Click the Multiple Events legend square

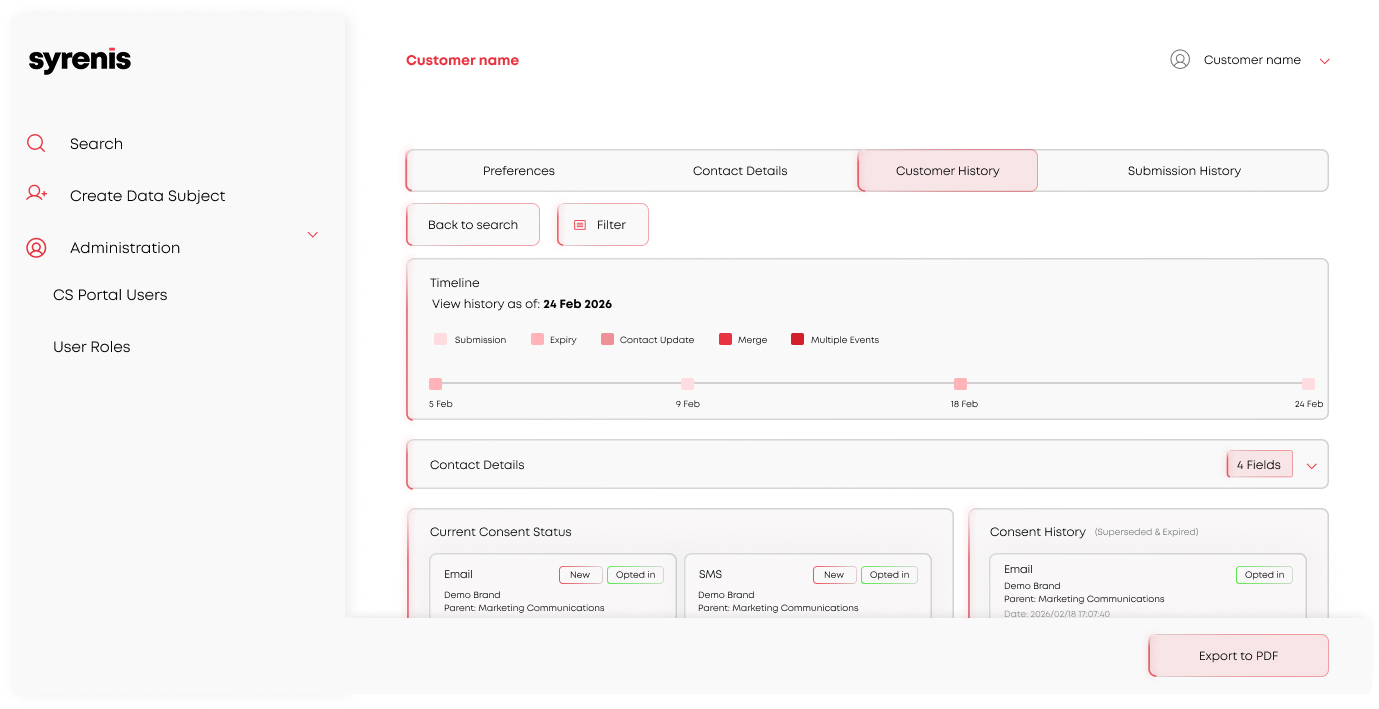click(x=796, y=339)
